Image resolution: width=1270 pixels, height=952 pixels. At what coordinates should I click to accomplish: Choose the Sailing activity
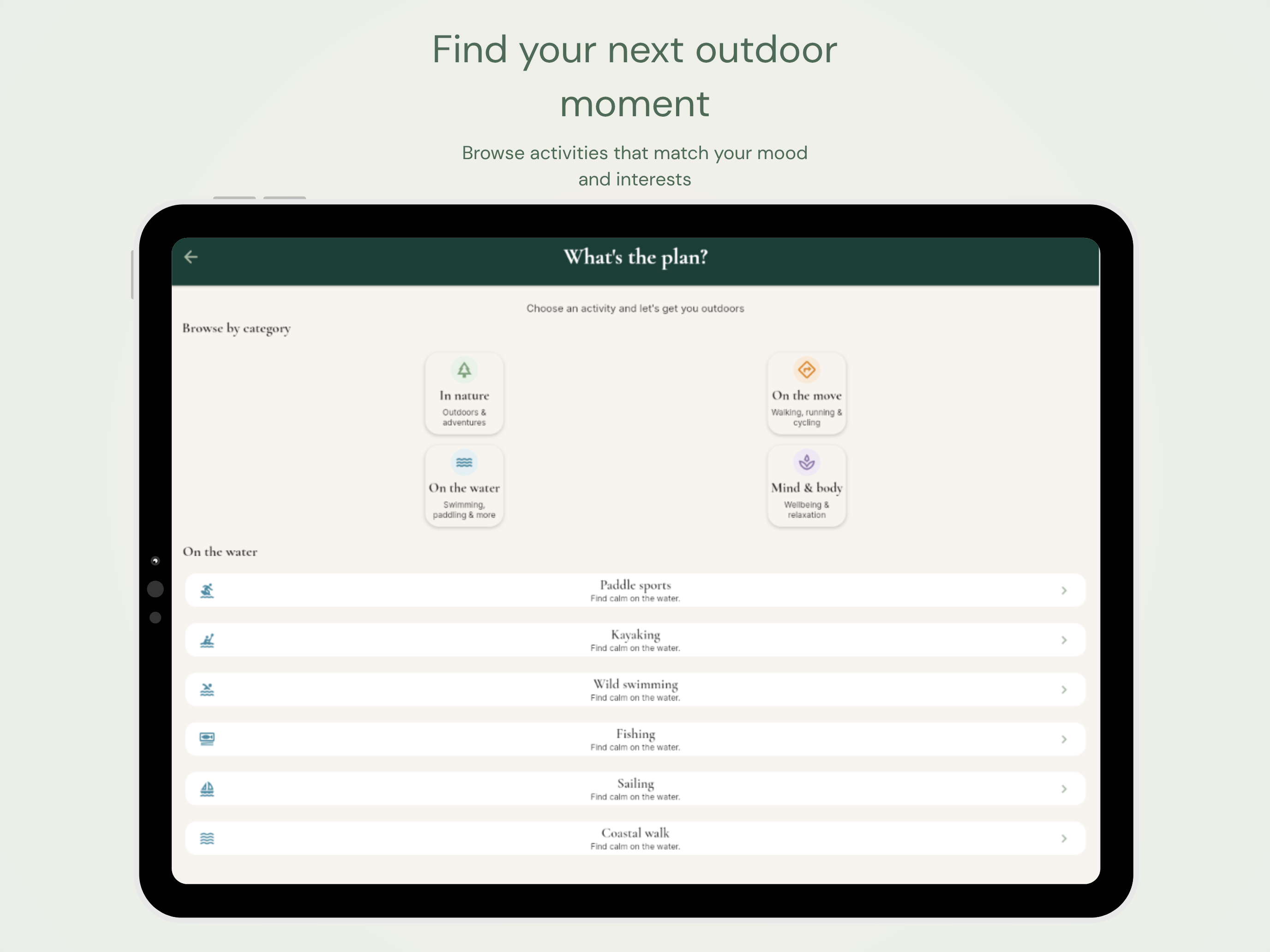[x=635, y=789]
